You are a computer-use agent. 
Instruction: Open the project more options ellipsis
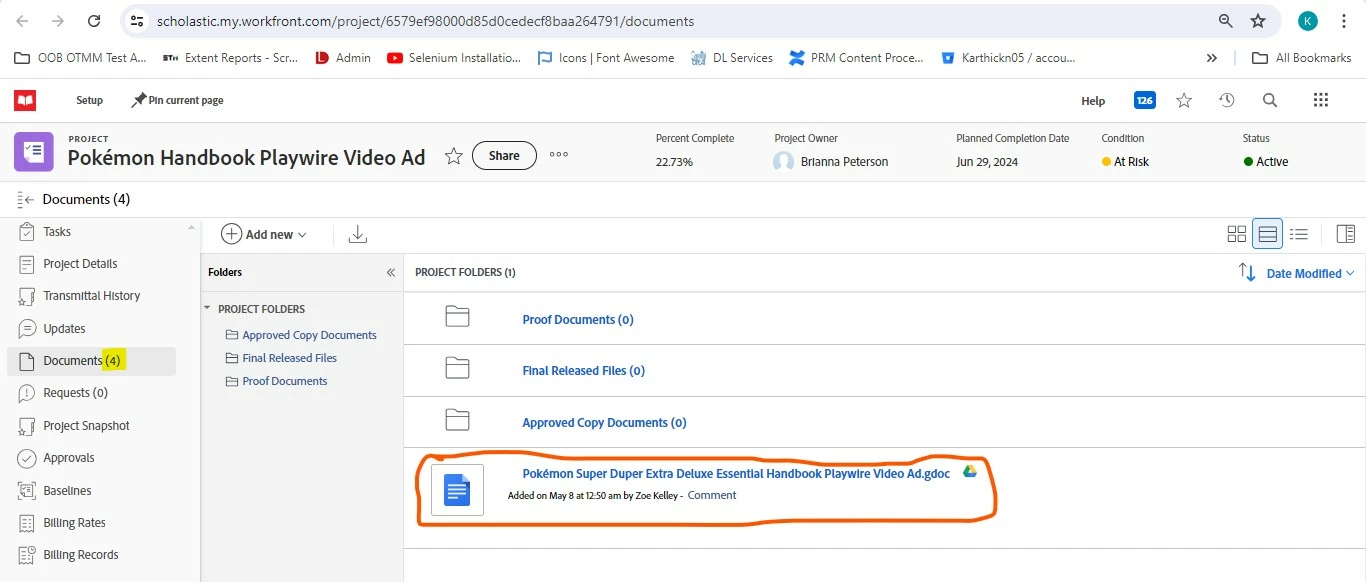coord(559,155)
